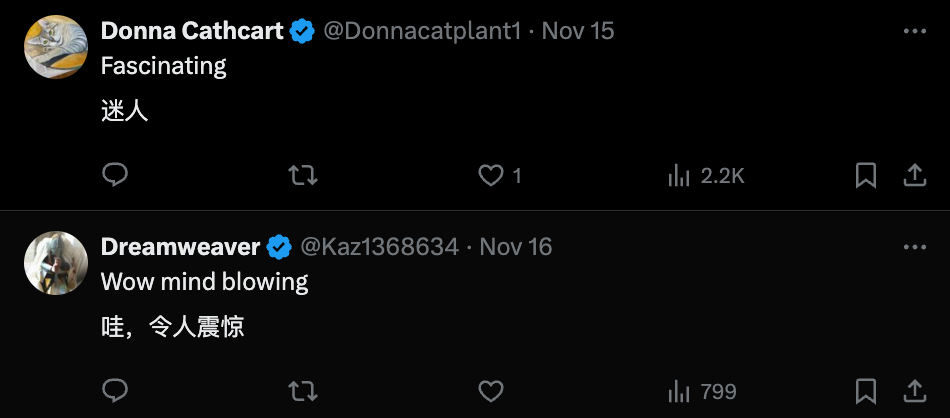This screenshot has width=950, height=418.
Task: Share Donna Cathcart's tweet
Action: pos(914,176)
